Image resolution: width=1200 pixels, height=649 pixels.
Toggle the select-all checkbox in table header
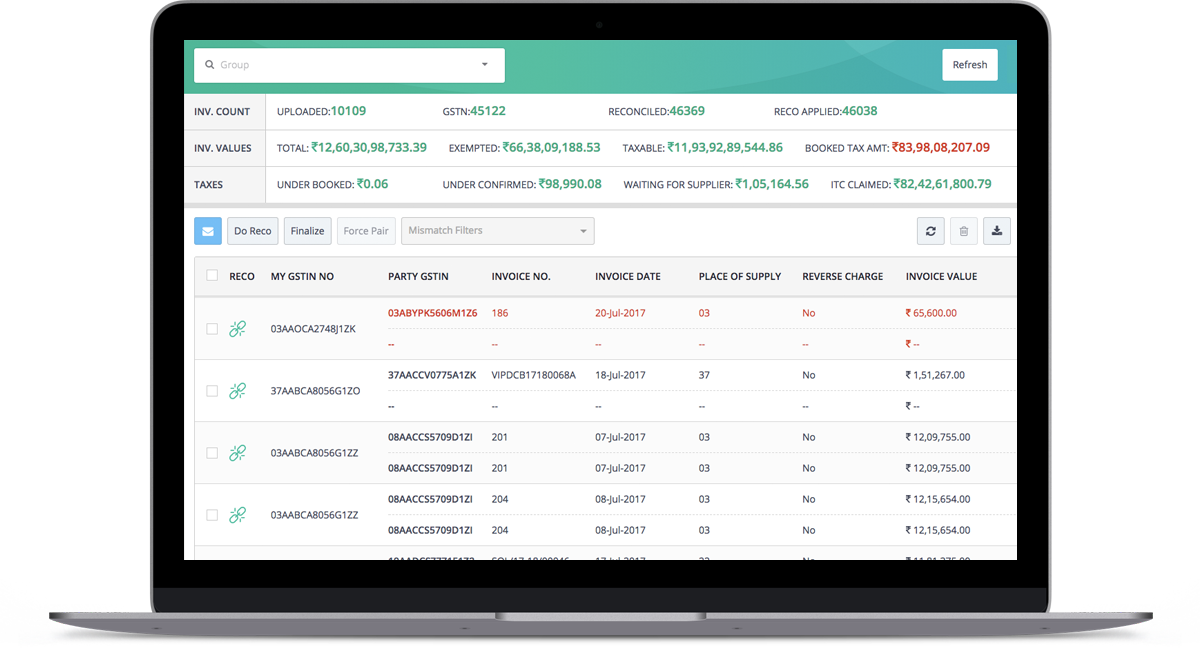point(212,275)
